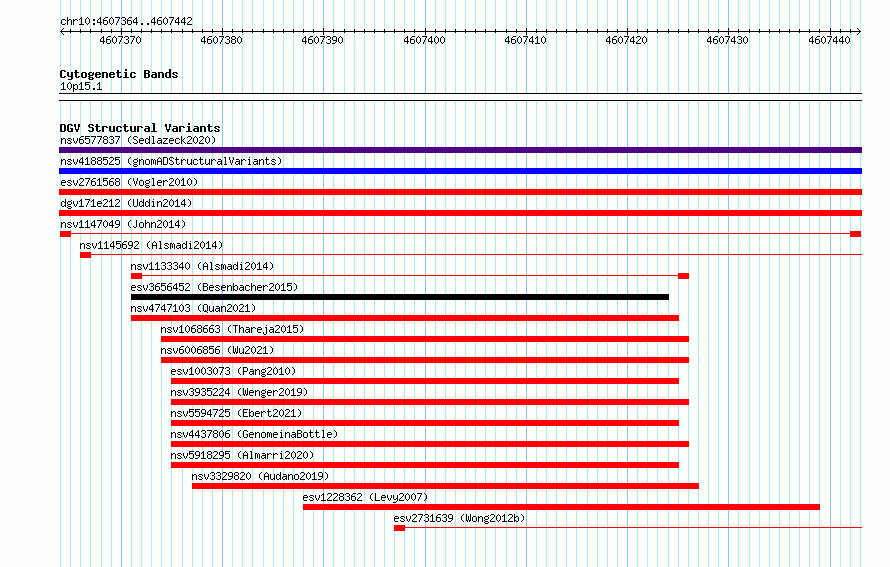Click the red nsv3935224 Wenger2019 bar
This screenshot has height=567, width=890.
pyautogui.click(x=430, y=402)
